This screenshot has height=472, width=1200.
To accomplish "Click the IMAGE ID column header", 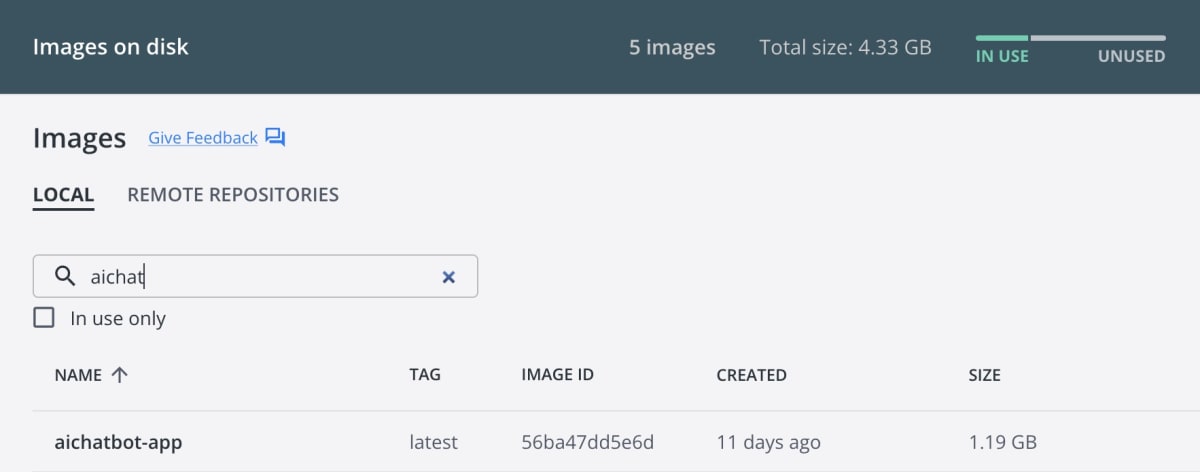I will pyautogui.click(x=558, y=375).
